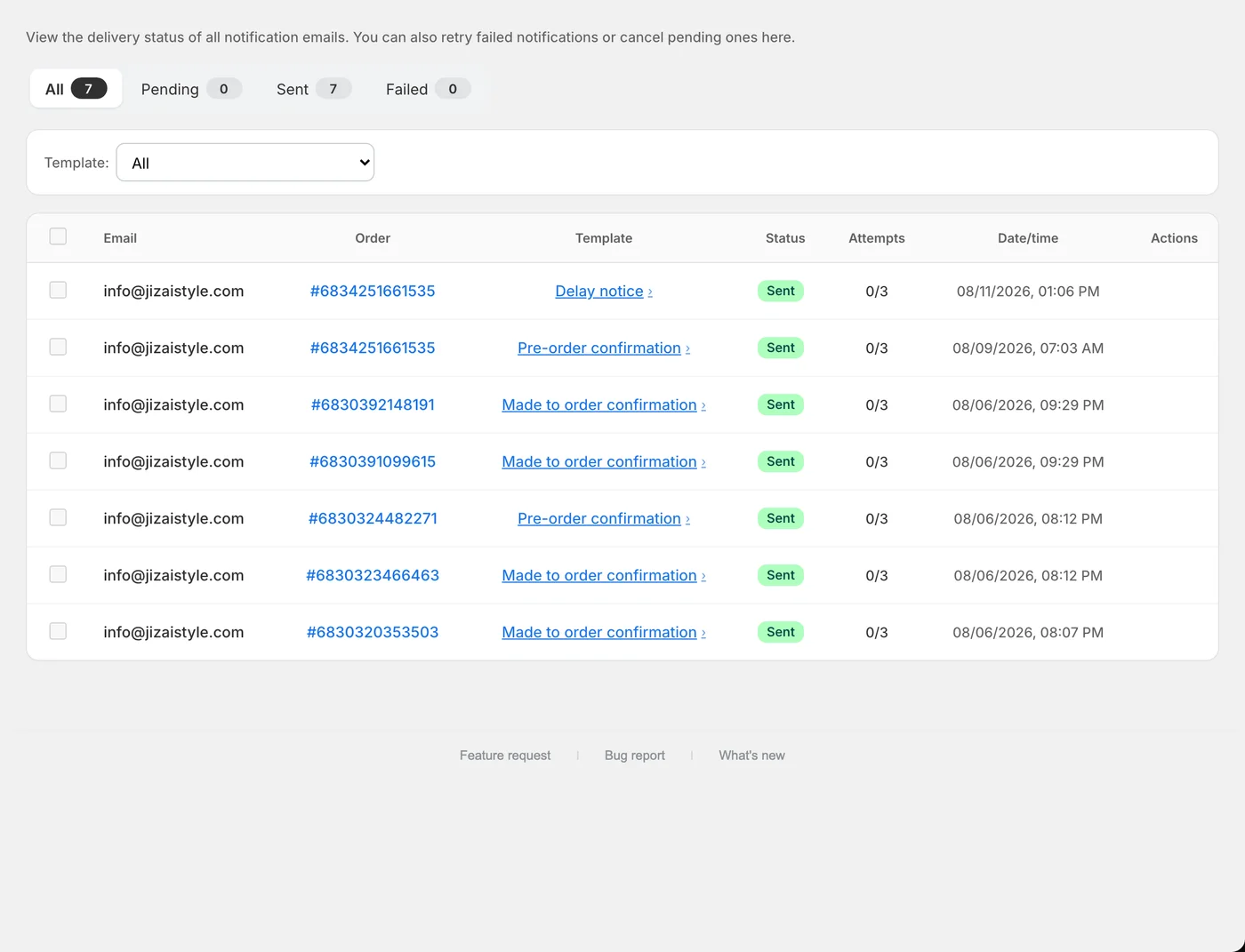Open the What's new footer link
This screenshot has height=952, width=1245.
[x=751, y=756]
